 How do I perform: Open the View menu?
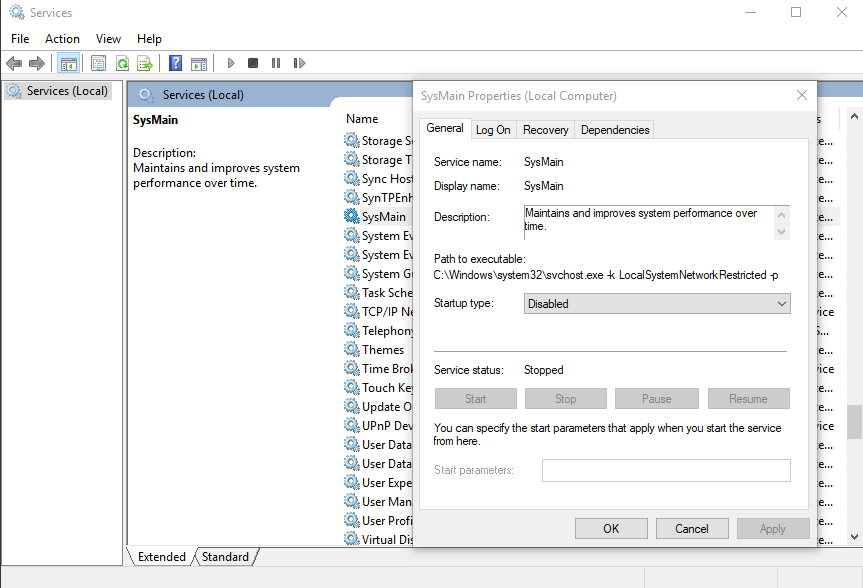coord(108,39)
